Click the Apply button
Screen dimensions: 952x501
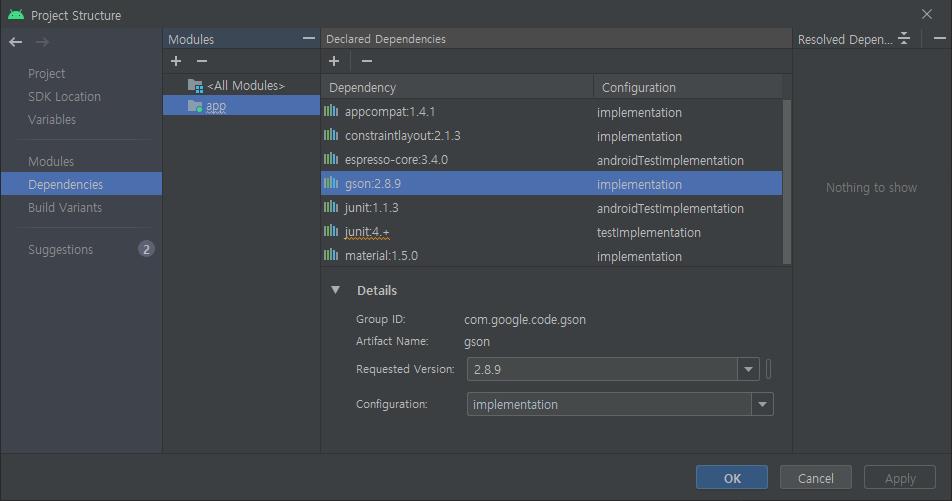[x=900, y=478]
